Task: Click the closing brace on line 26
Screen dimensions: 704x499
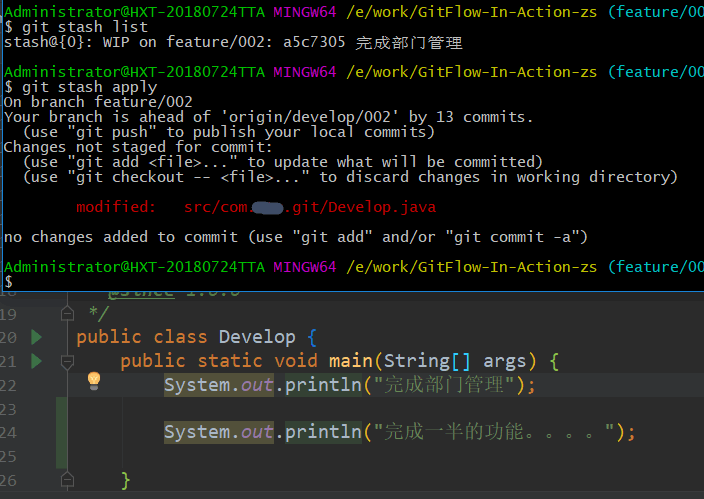Action: [x=126, y=481]
